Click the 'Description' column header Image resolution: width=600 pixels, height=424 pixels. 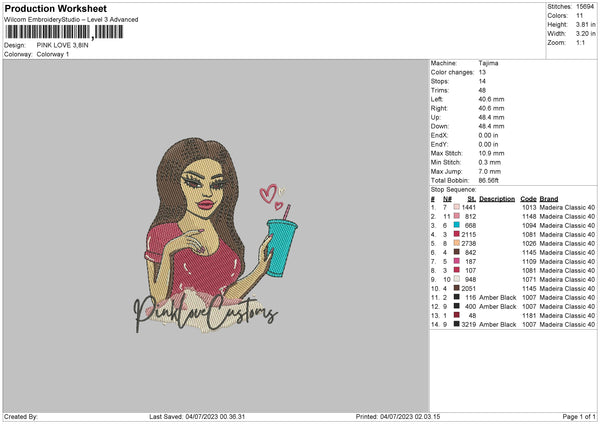(x=497, y=199)
